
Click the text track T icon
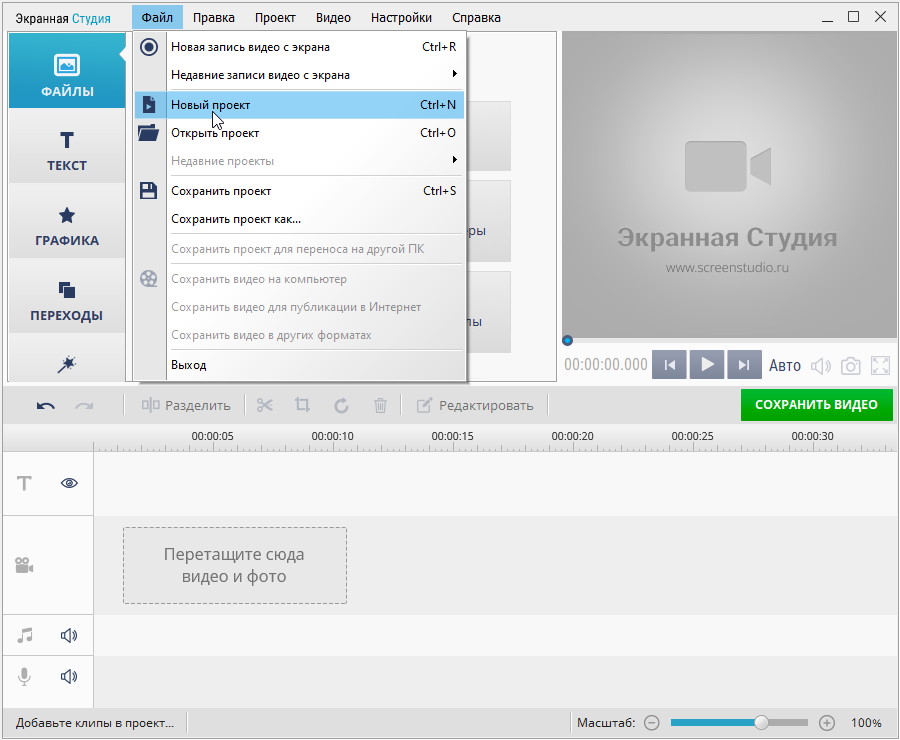pos(24,483)
